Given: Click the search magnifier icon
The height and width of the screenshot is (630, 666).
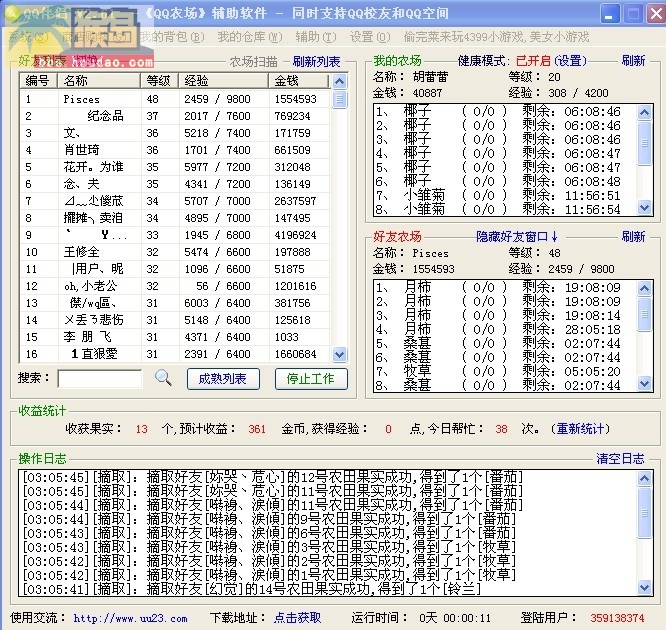Looking at the screenshot, I should click(x=163, y=378).
